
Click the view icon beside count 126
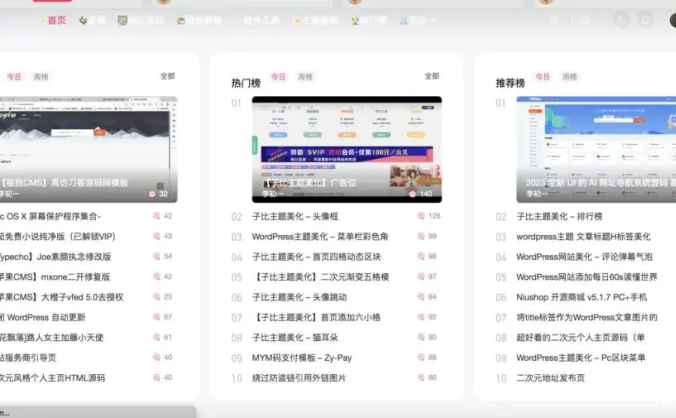point(421,216)
